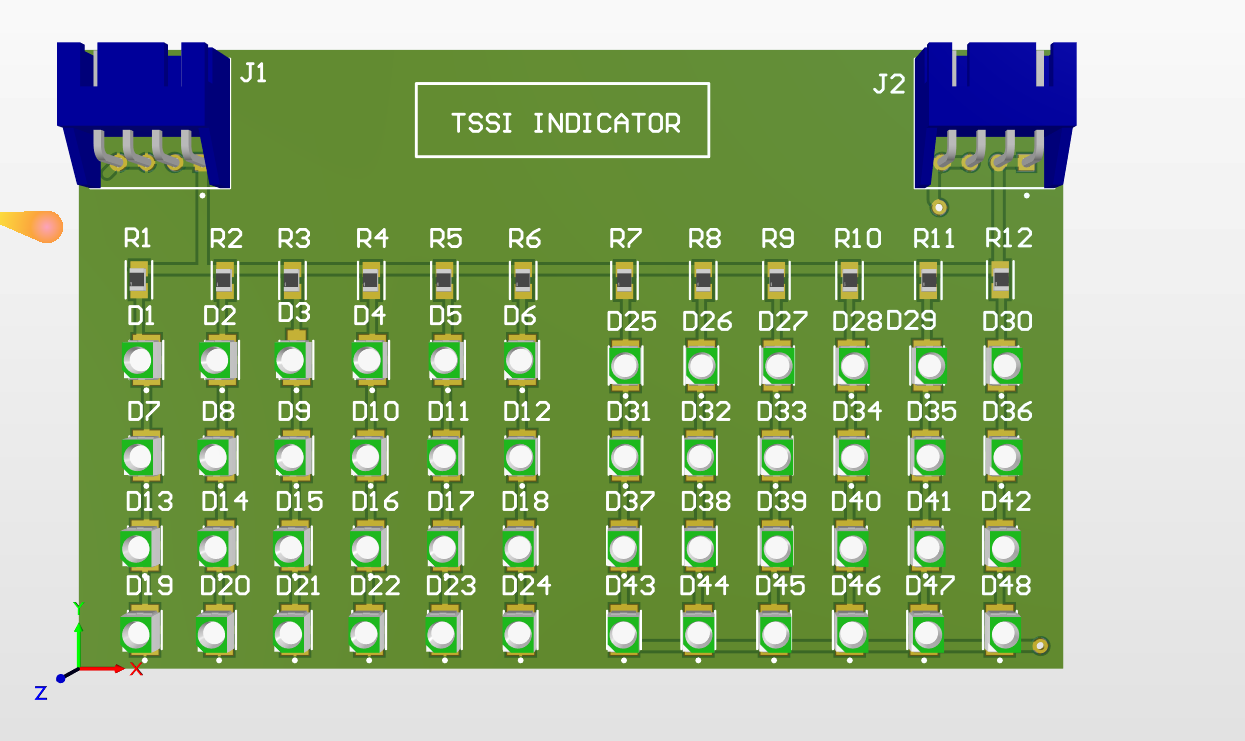Select LED D27 on the board
Image resolution: width=1245 pixels, height=741 pixels.
(777, 366)
